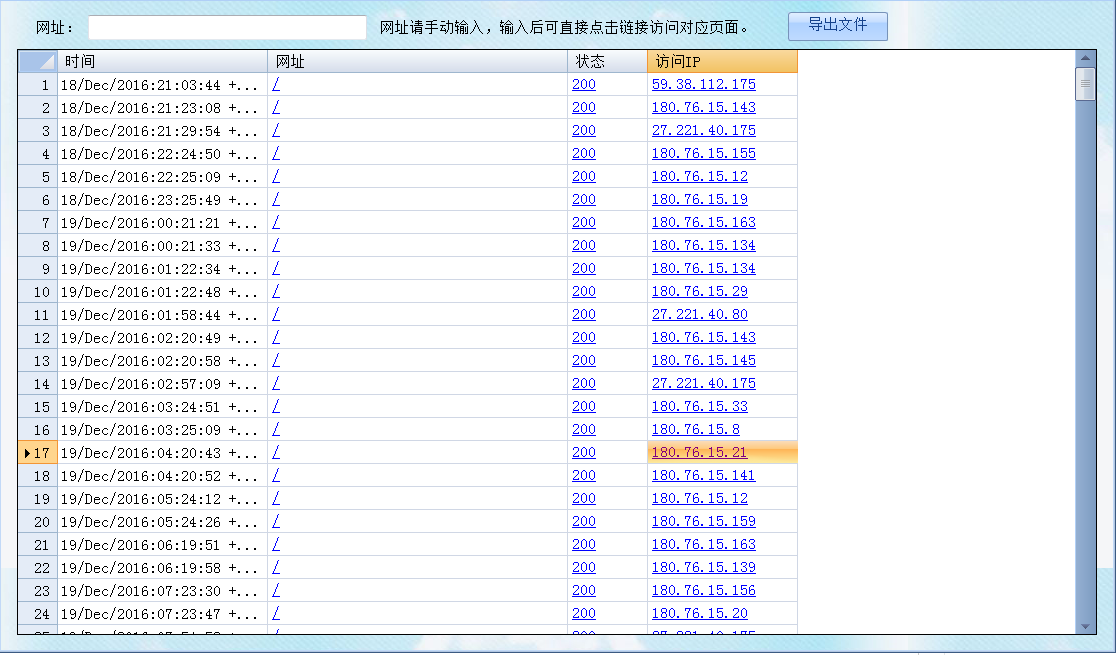
Task: Click the 网址 column header
Action: [417, 62]
